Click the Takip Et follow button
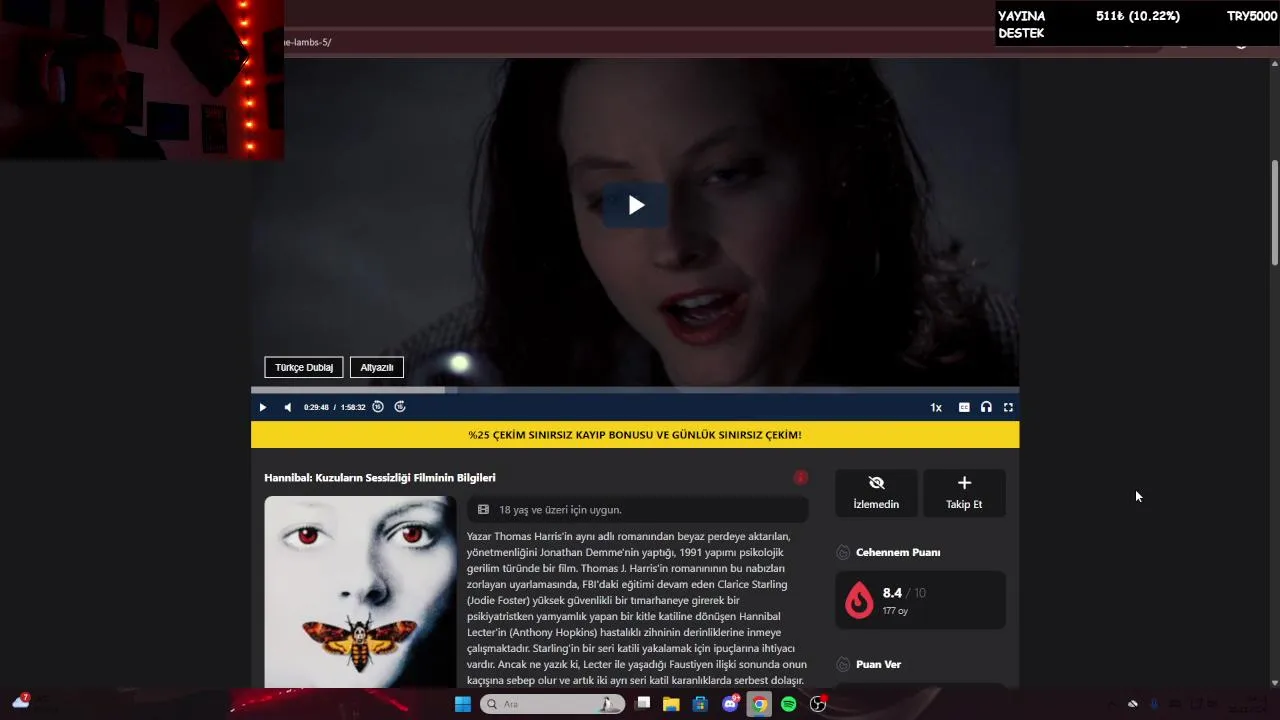This screenshot has height=720, width=1280. click(x=964, y=493)
